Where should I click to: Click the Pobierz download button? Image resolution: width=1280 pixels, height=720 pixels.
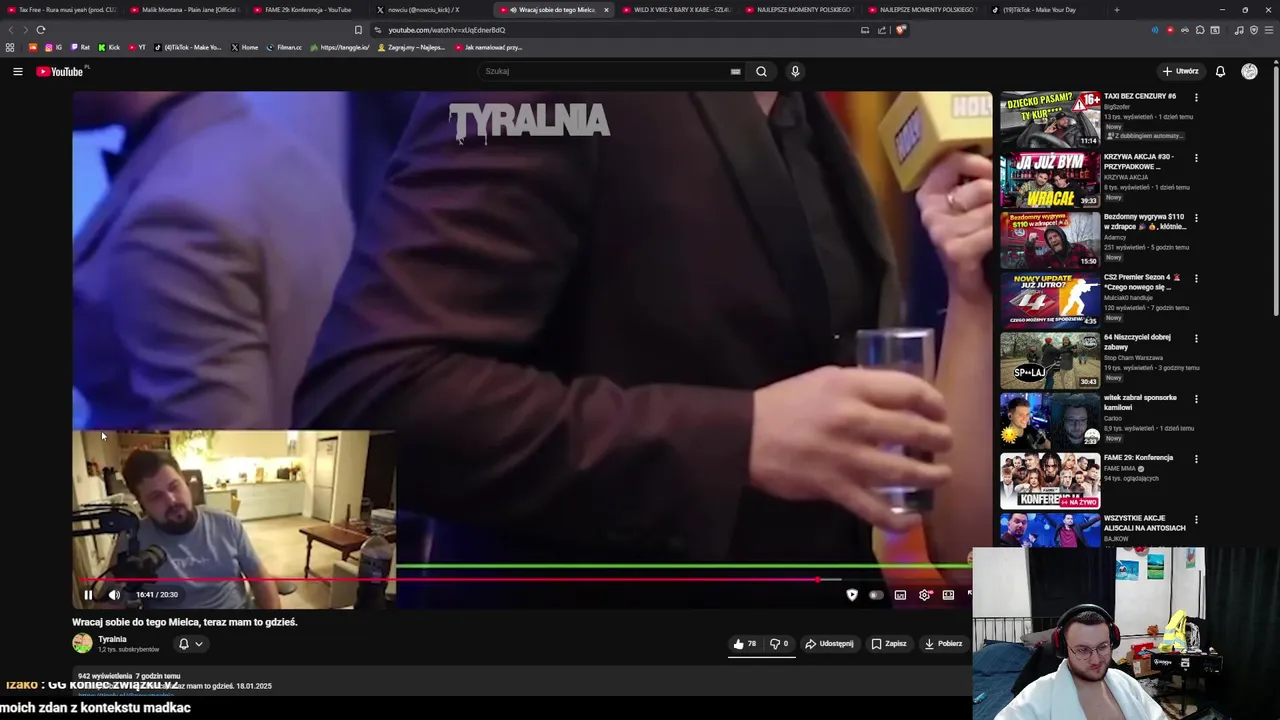pos(943,644)
